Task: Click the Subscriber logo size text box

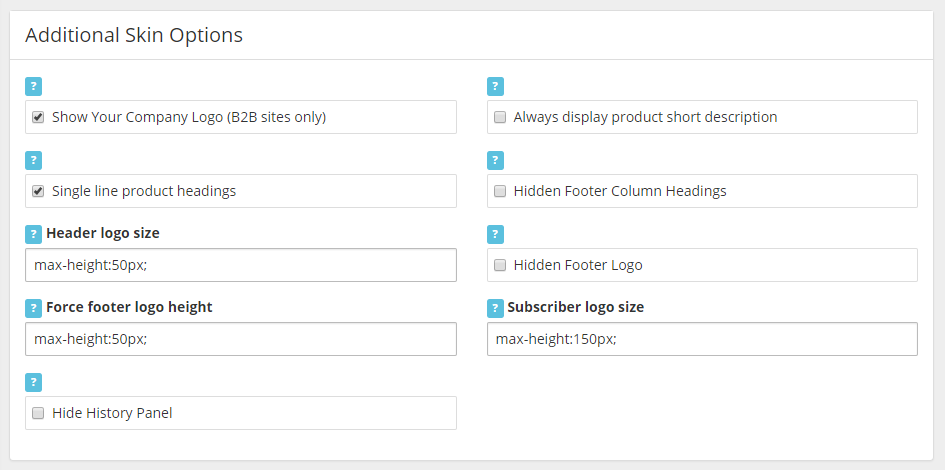Action: (702, 339)
